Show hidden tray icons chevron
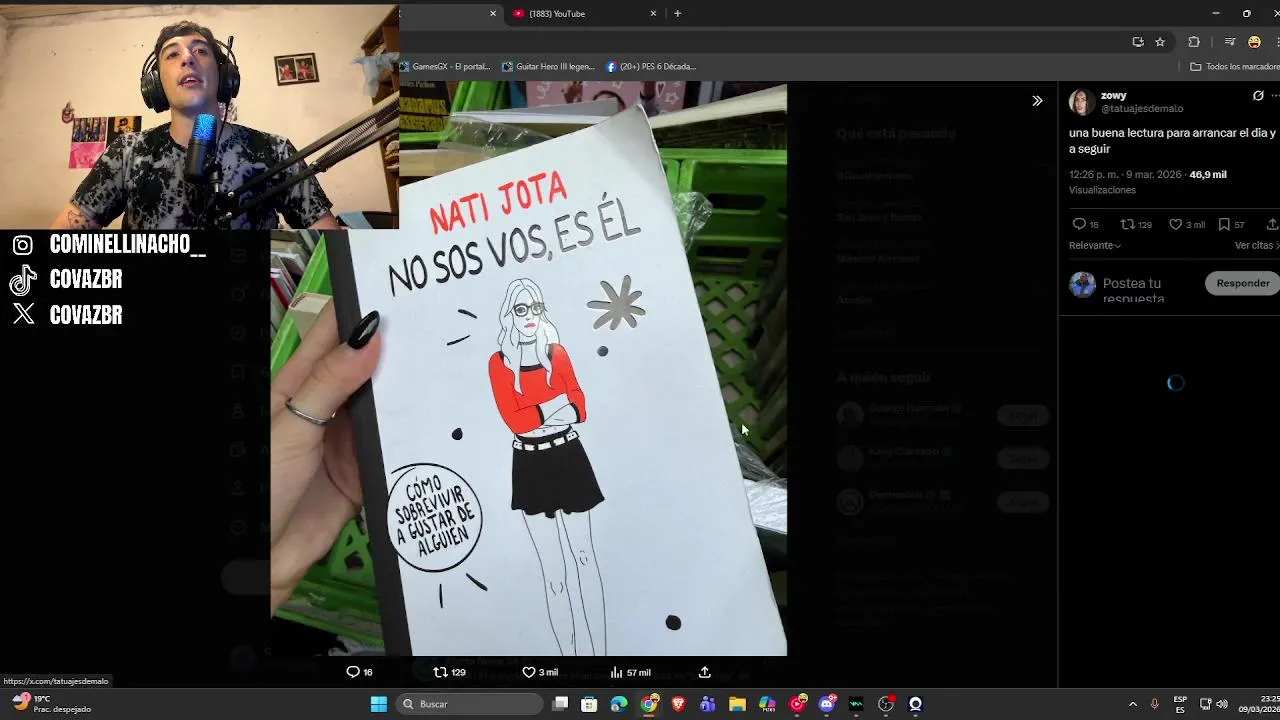1280x720 pixels. click(x=1132, y=704)
